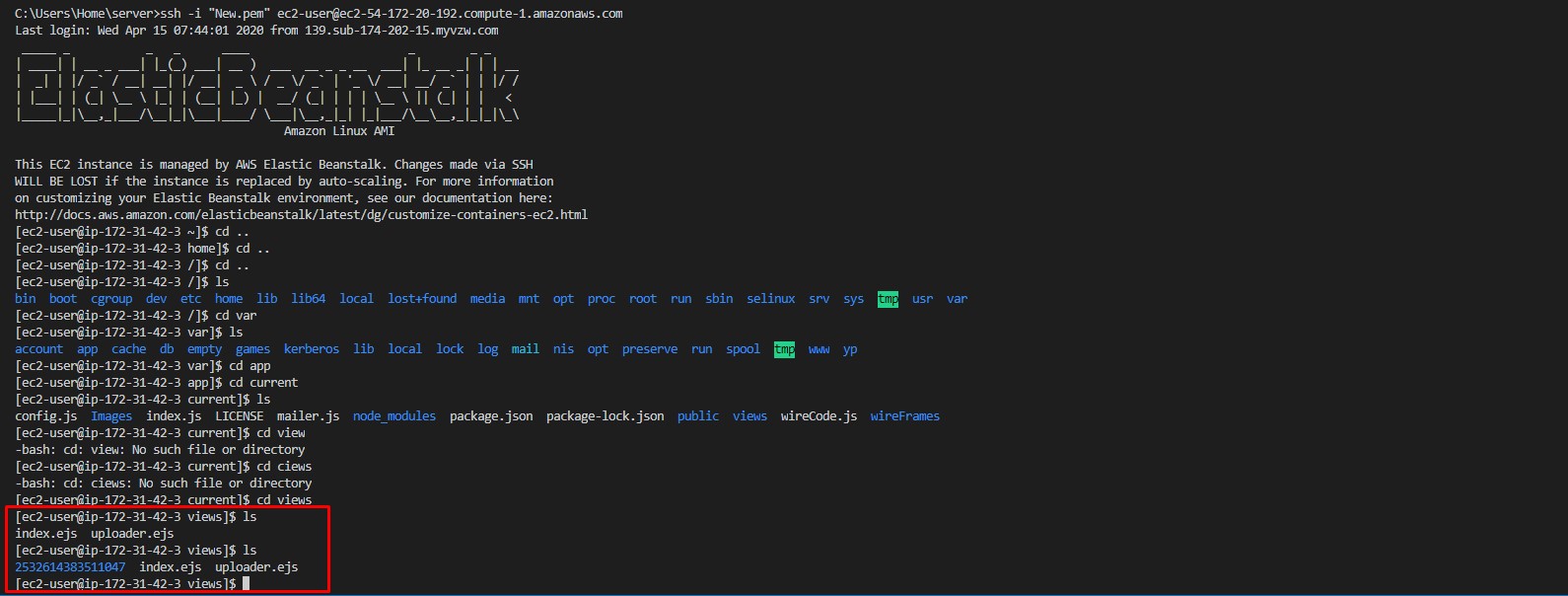1568x596 pixels.
Task: Click the 'mailer.js' file name
Action: (x=309, y=416)
